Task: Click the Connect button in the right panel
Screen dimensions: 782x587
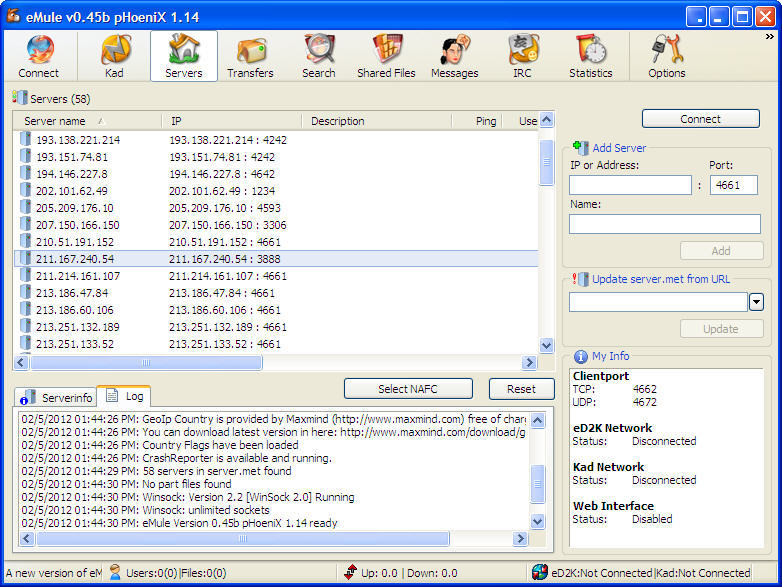Action: tap(700, 119)
